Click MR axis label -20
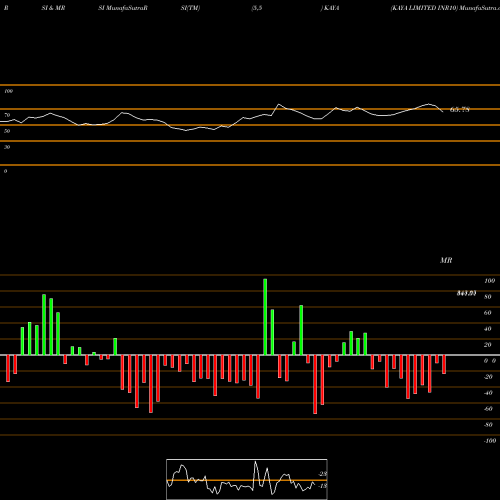 click(488, 377)
